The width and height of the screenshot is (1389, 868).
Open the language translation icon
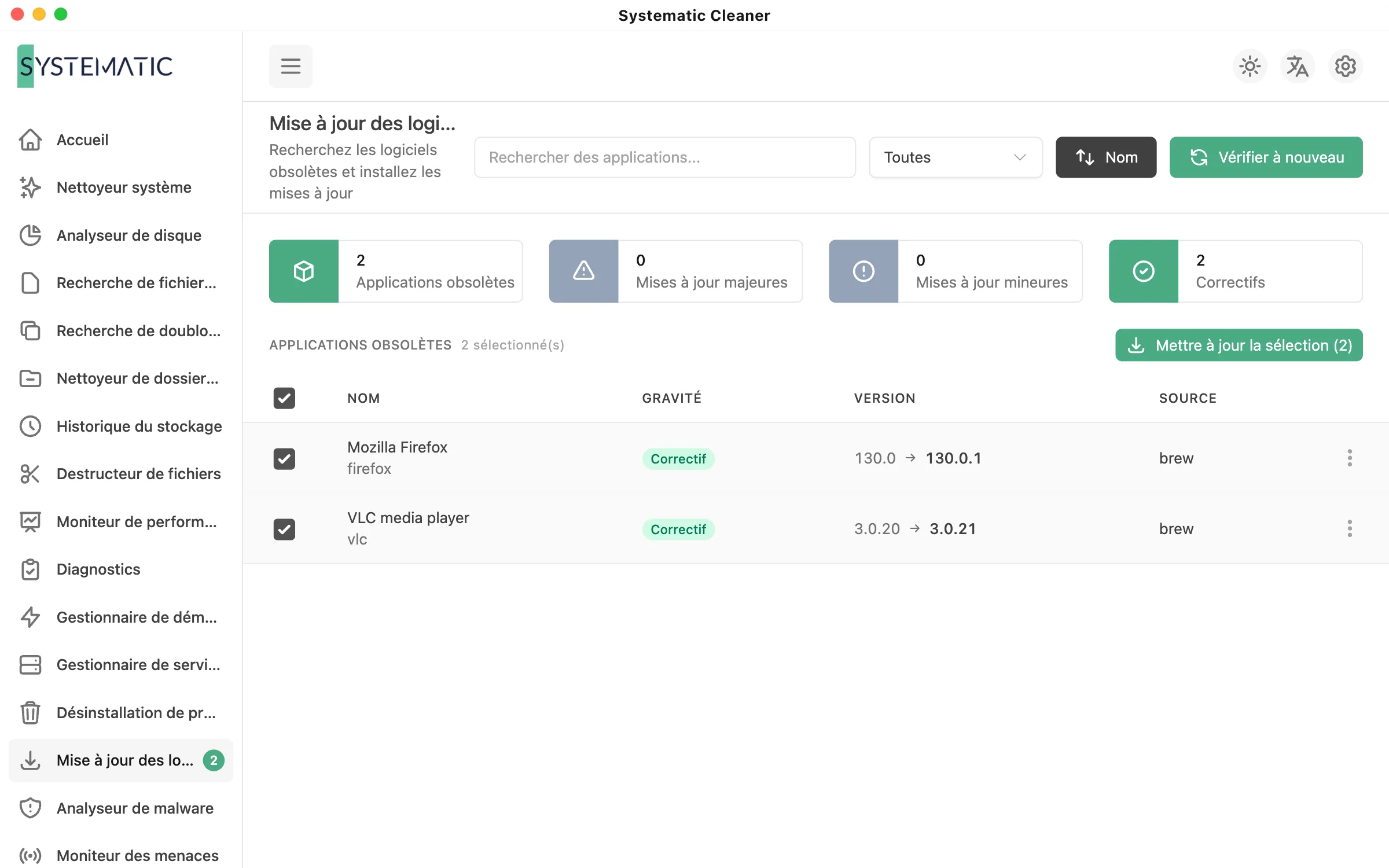click(x=1298, y=66)
